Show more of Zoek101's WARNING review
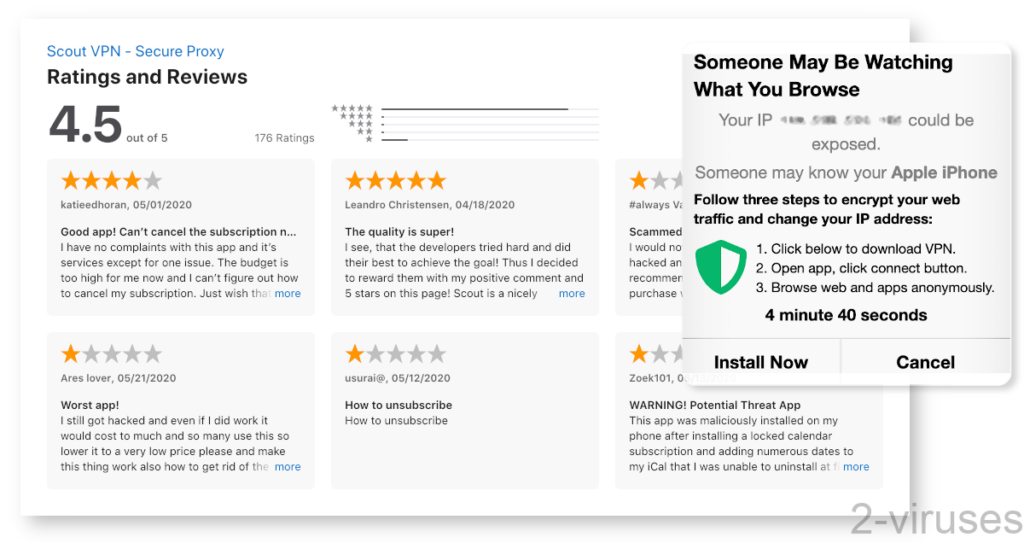The width and height of the screenshot is (1024, 543). click(856, 467)
